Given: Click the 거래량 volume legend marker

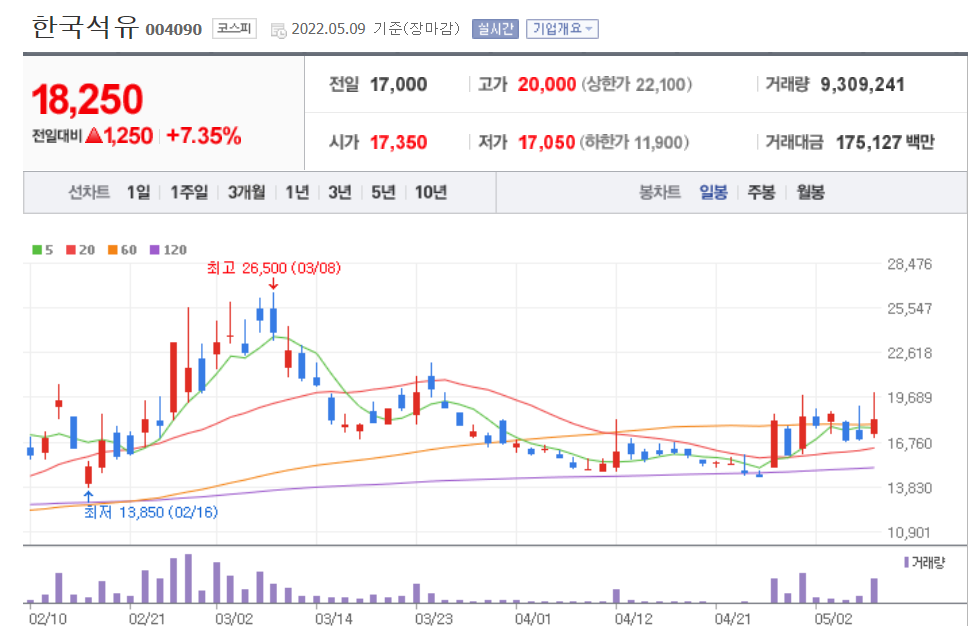Looking at the screenshot, I should tap(906, 562).
